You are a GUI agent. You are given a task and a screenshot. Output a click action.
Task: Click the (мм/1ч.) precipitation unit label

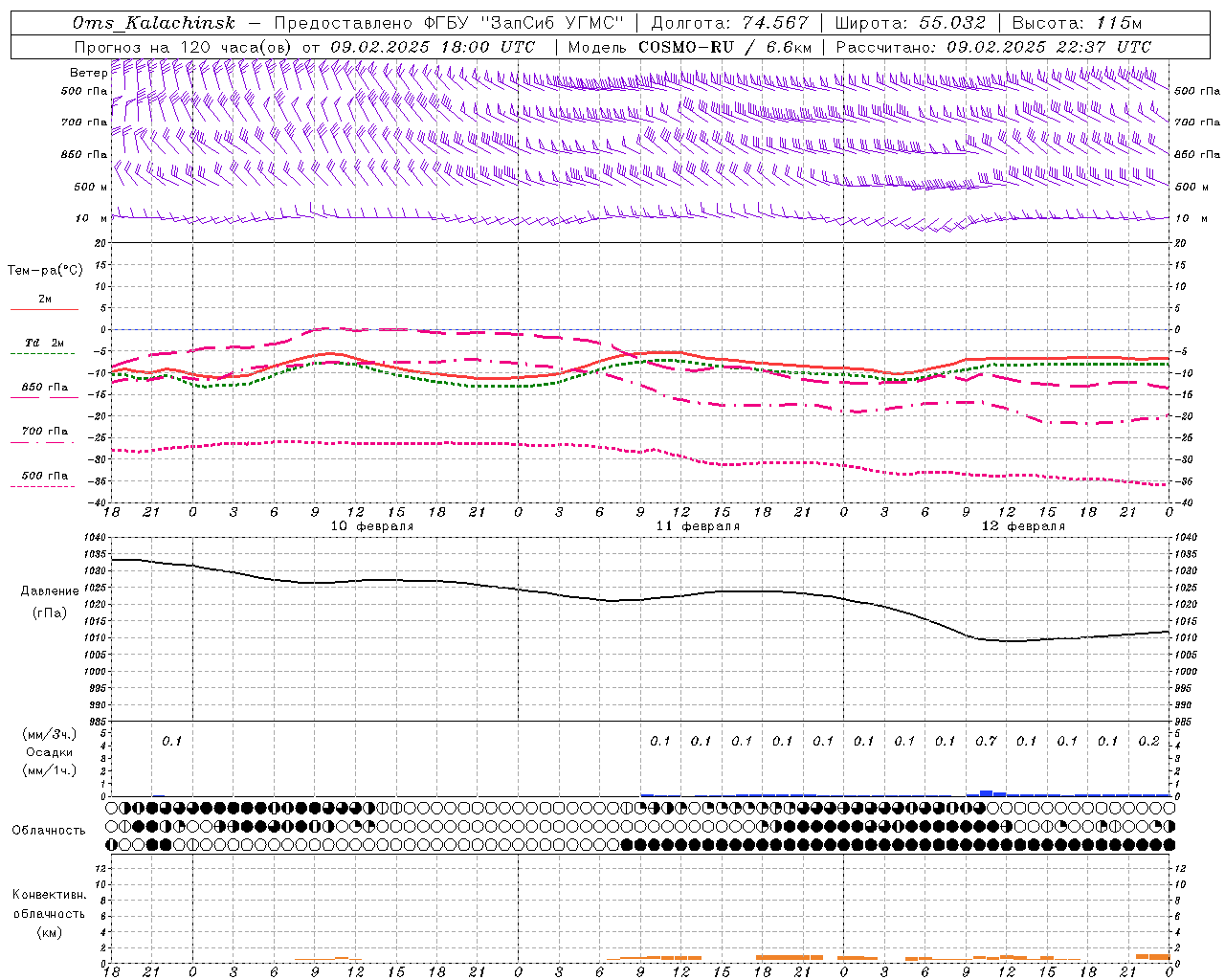tap(50, 770)
